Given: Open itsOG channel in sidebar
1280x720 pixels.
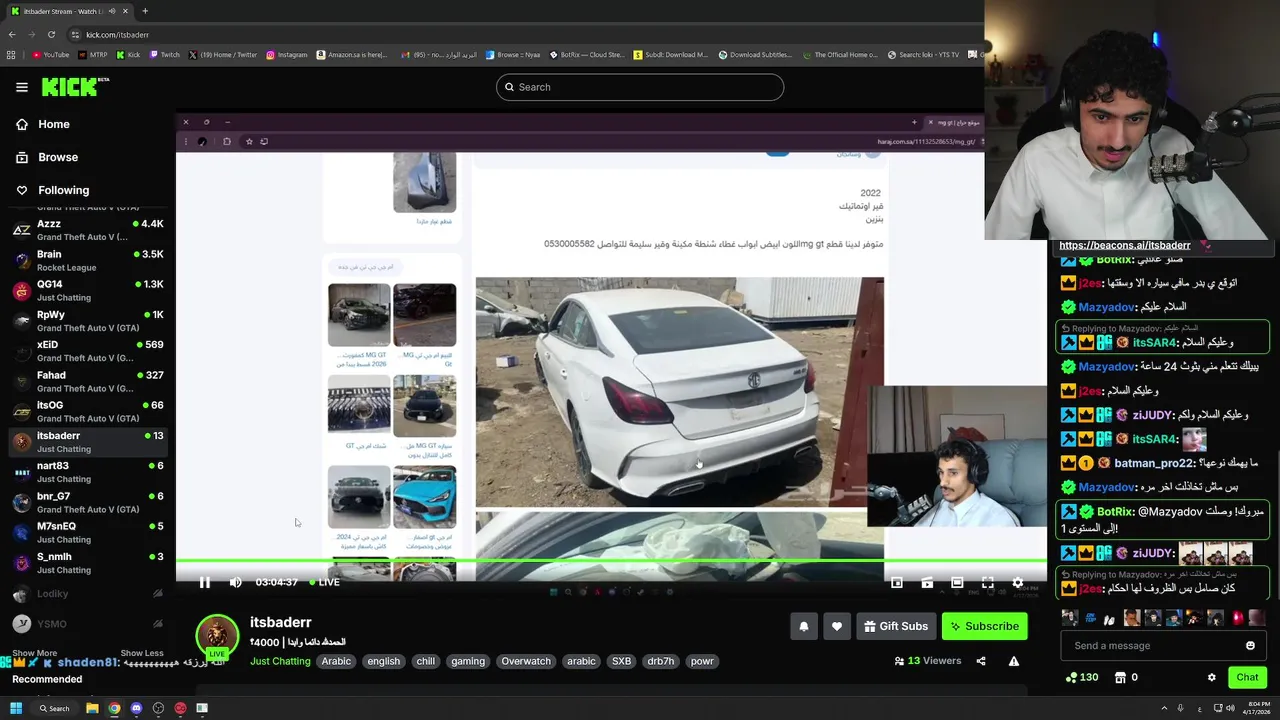Looking at the screenshot, I should point(88,411).
